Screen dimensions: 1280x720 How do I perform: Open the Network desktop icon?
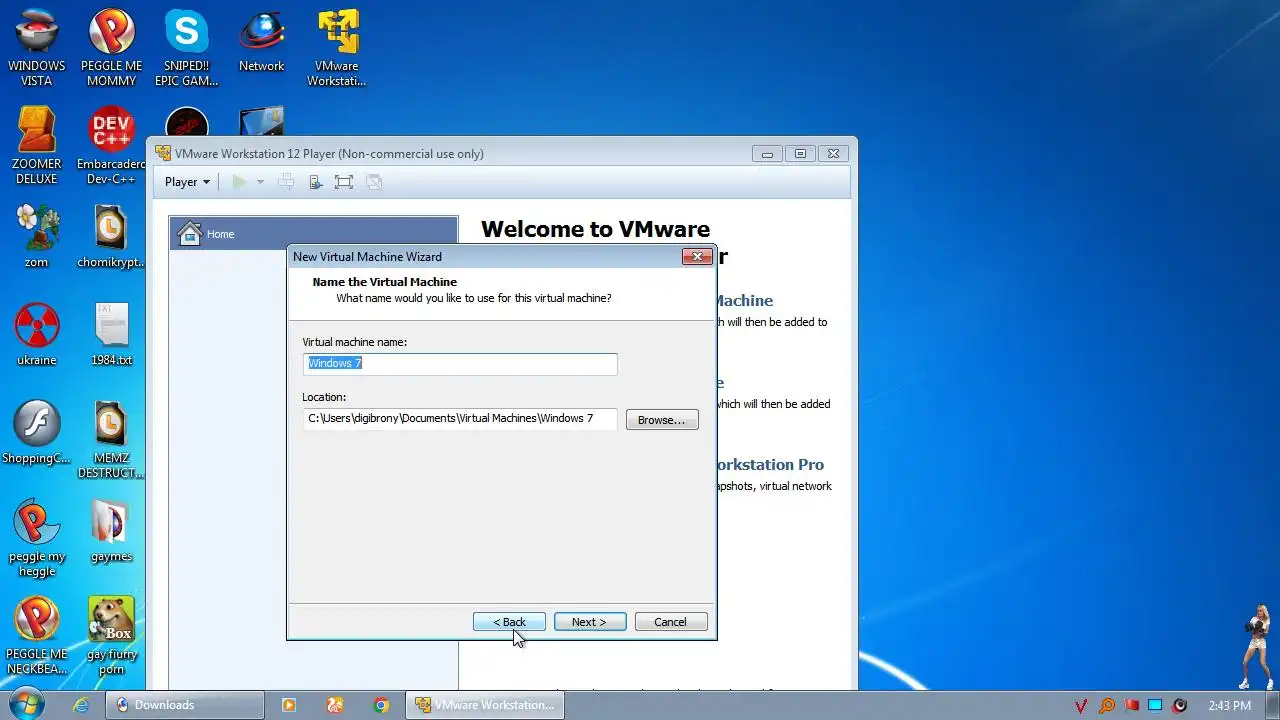[262, 42]
